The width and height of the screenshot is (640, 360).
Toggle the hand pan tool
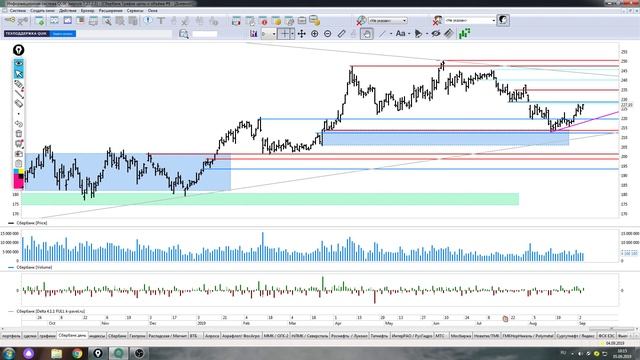click(x=367, y=34)
